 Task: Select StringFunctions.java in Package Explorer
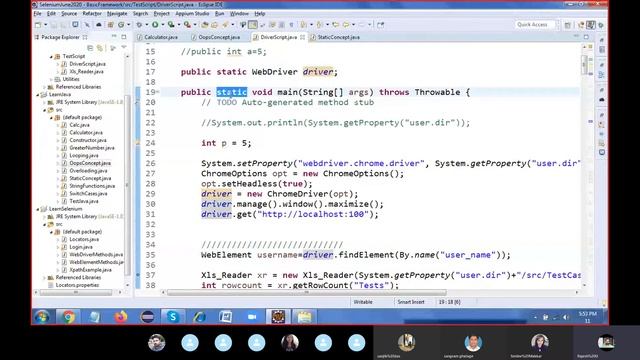click(x=92, y=186)
